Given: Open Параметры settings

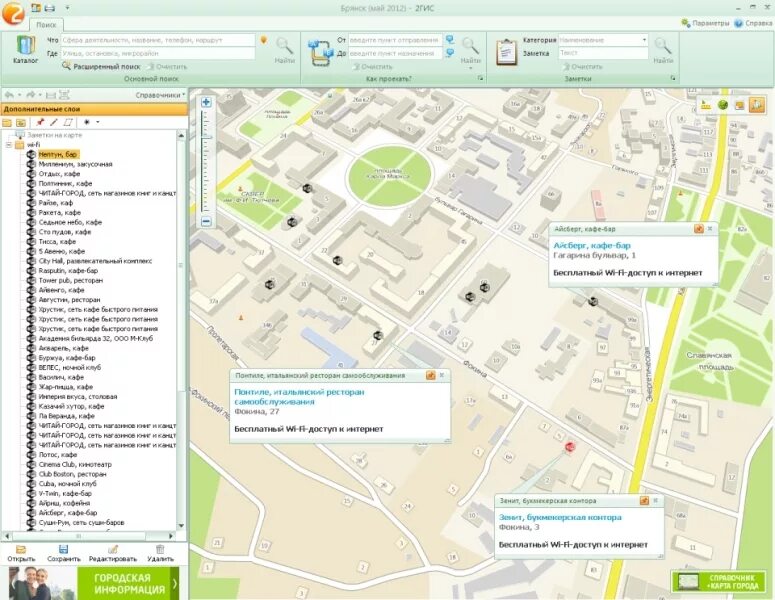Looking at the screenshot, I should point(705,23).
